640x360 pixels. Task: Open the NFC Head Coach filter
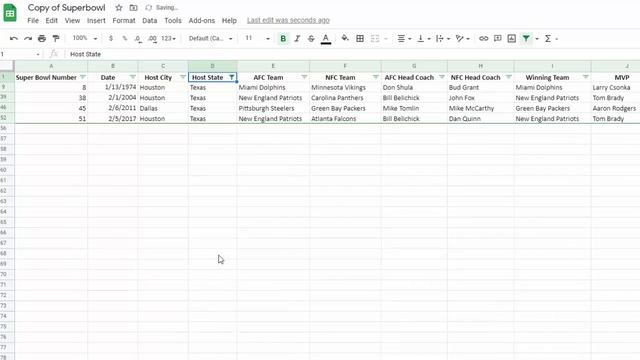click(x=509, y=77)
